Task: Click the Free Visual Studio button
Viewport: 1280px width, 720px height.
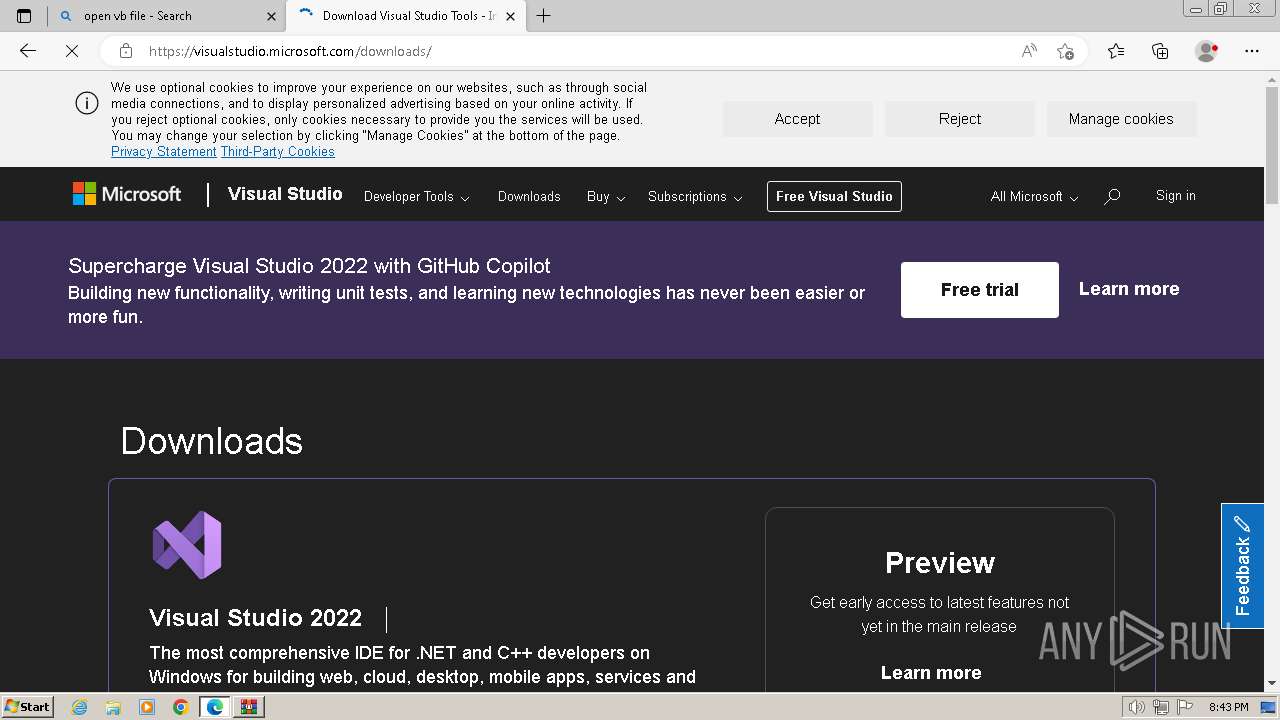Action: click(x=834, y=196)
